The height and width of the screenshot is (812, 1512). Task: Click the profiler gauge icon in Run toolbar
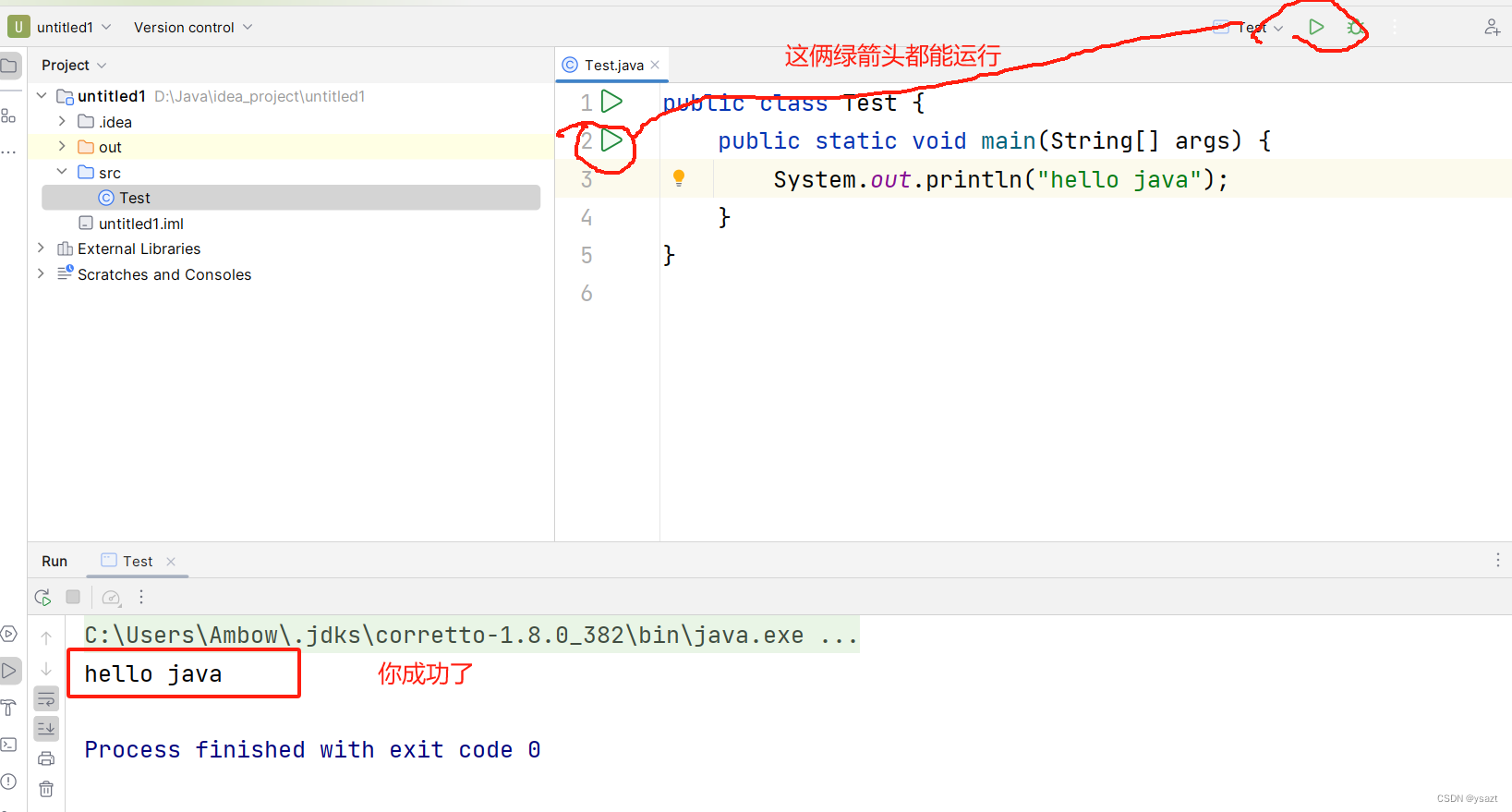[x=111, y=598]
